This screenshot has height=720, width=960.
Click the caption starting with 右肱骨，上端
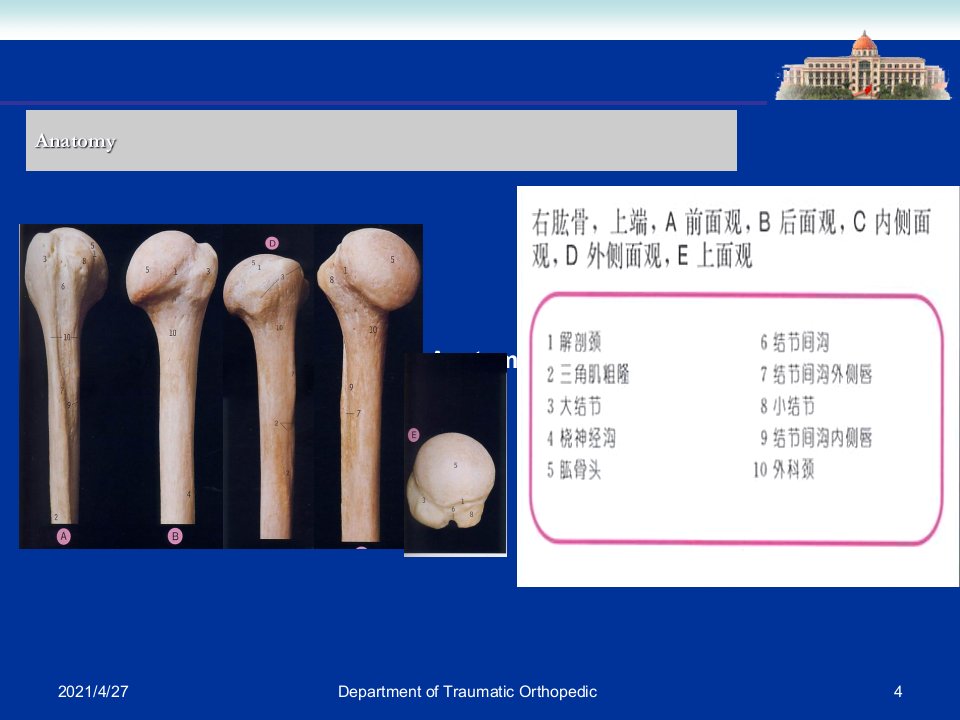(x=732, y=239)
